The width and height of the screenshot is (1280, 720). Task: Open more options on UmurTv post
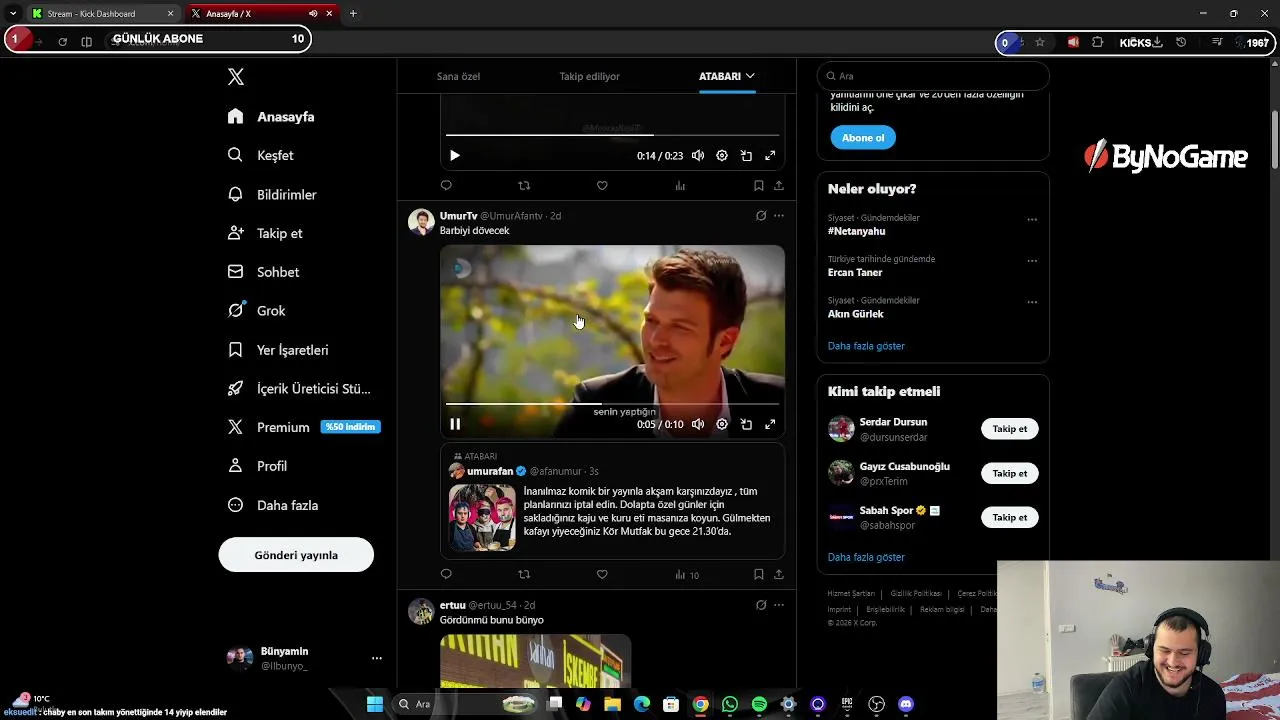point(779,216)
